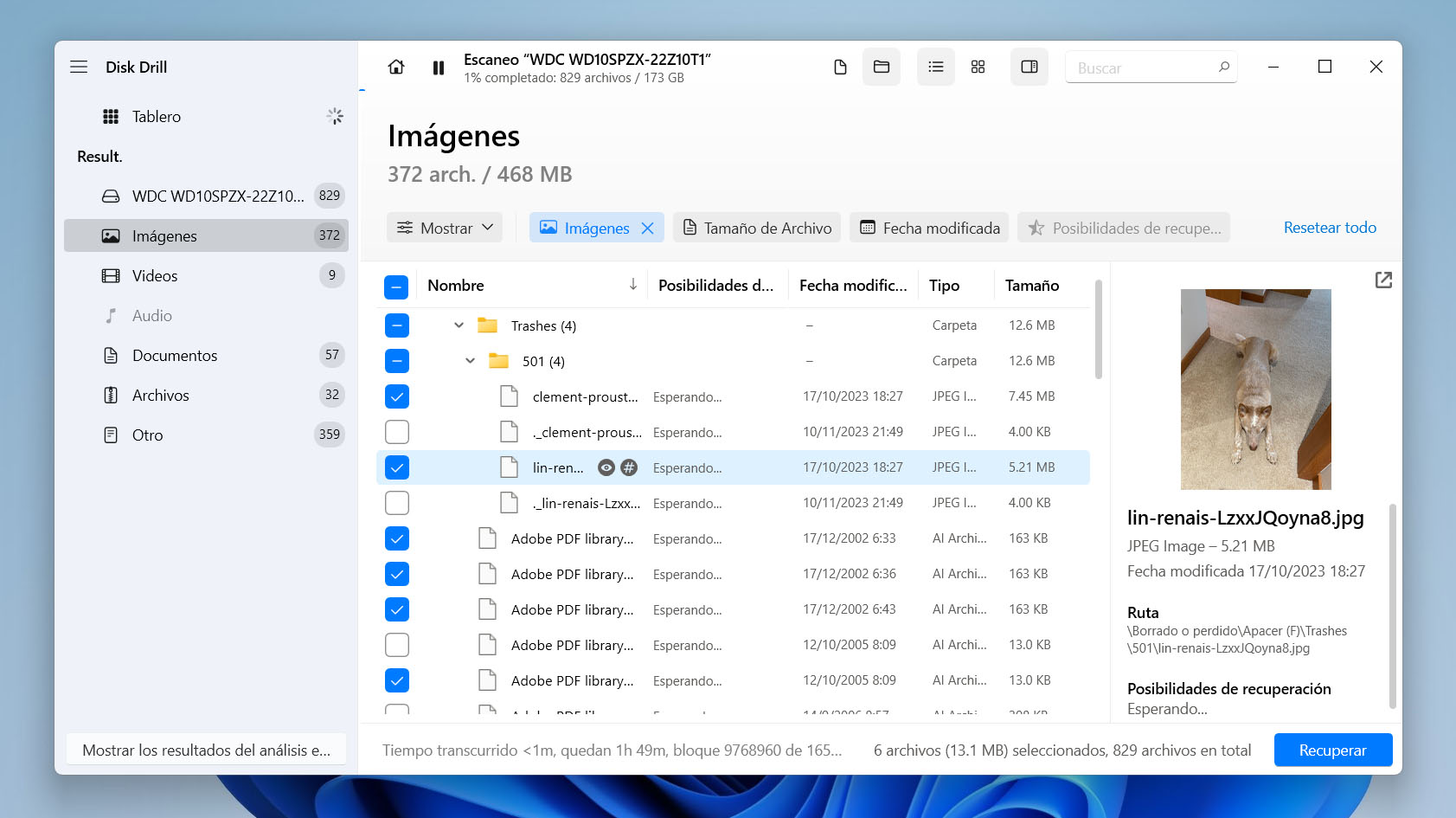Go to the home screen icon

396,67
